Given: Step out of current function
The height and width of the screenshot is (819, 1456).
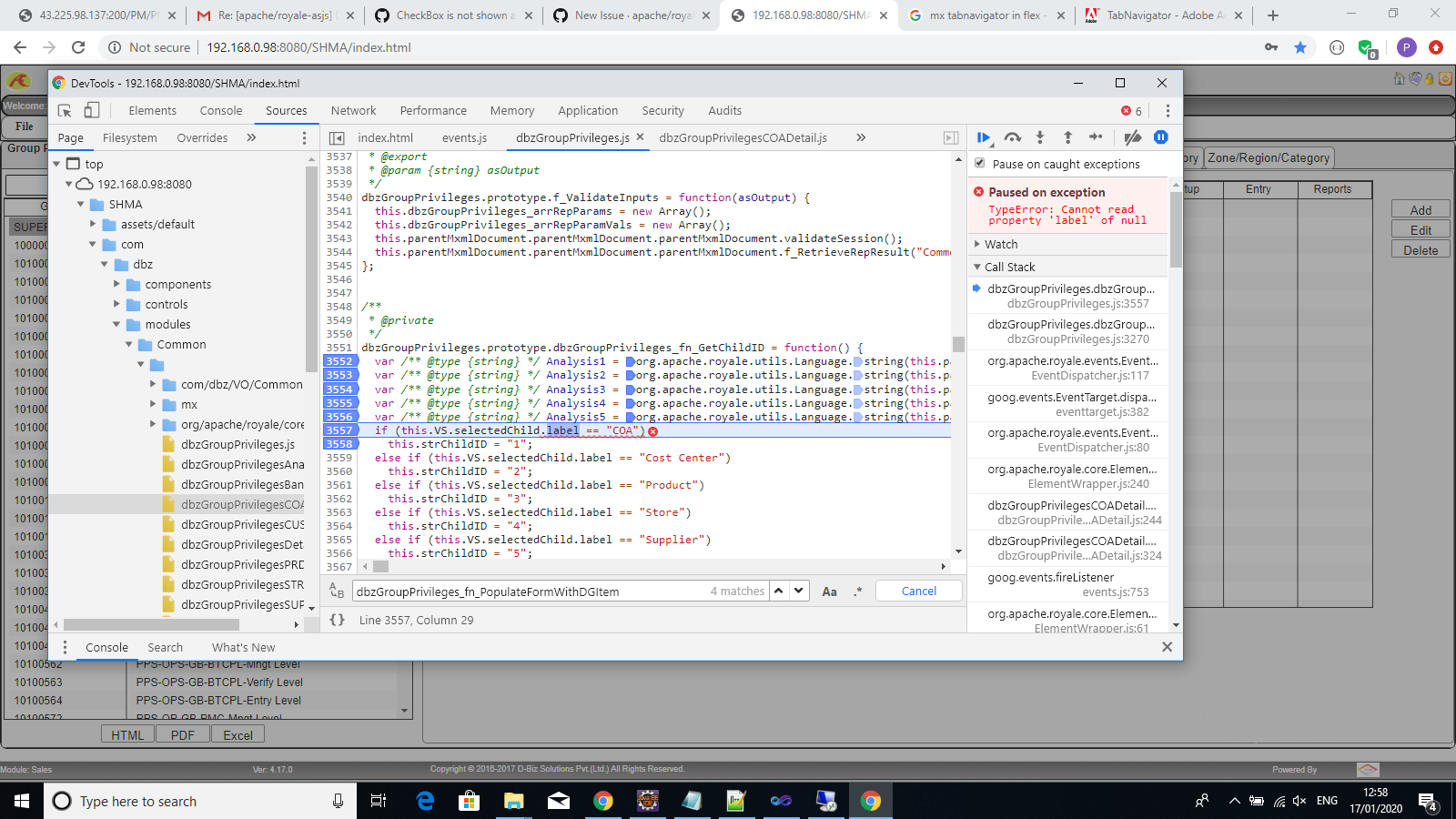Looking at the screenshot, I should click(x=1067, y=137).
